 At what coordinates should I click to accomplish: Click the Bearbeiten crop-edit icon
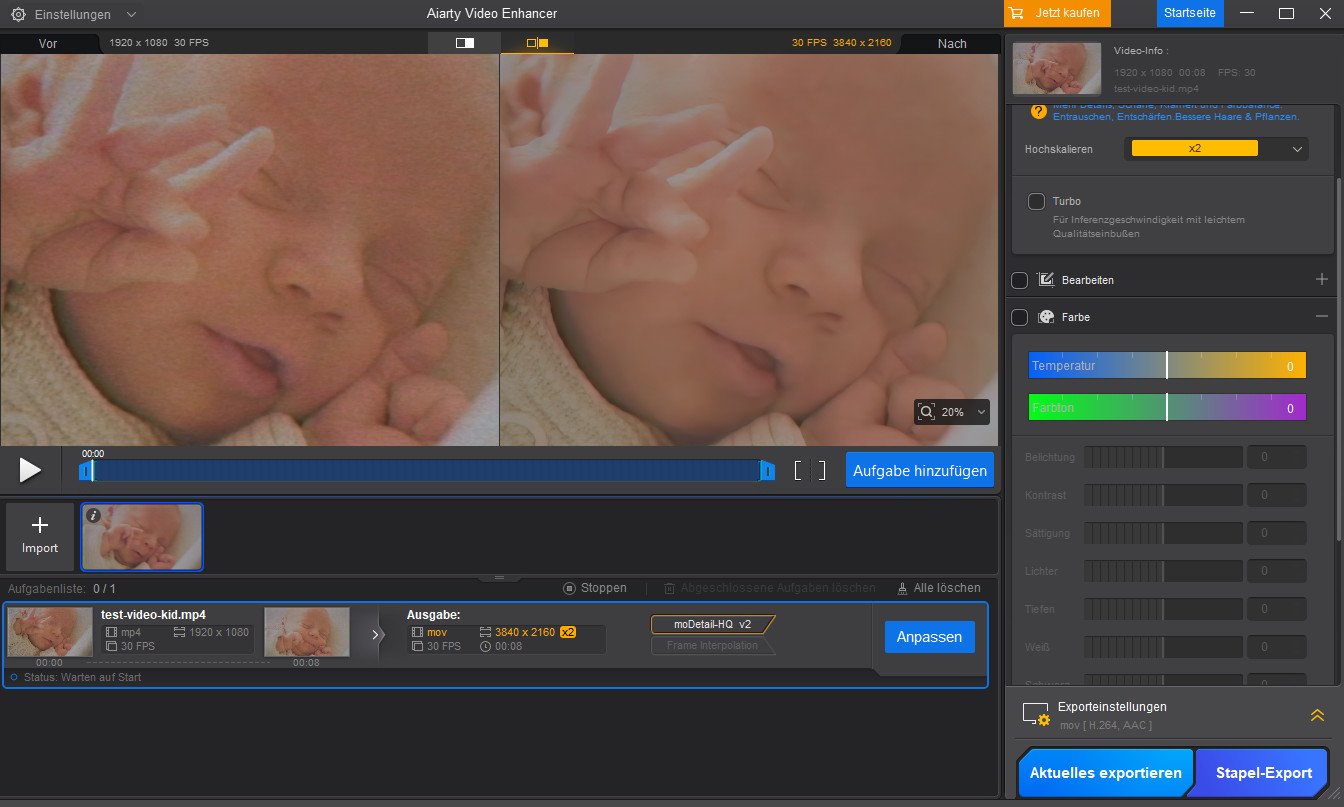(x=1046, y=280)
